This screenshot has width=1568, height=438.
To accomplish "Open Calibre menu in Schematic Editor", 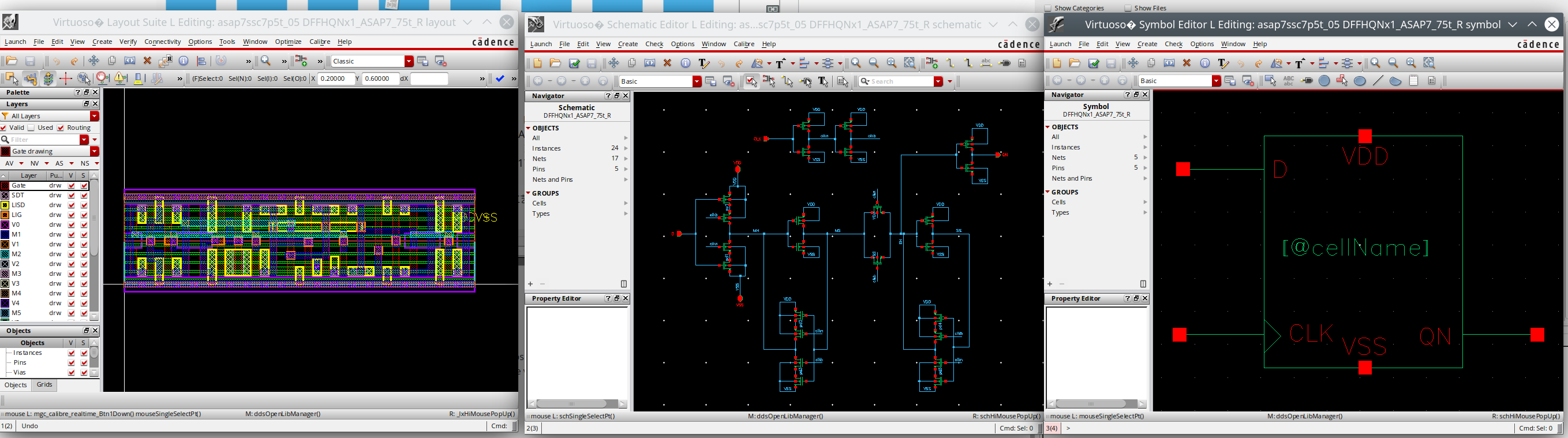I will pyautogui.click(x=744, y=44).
